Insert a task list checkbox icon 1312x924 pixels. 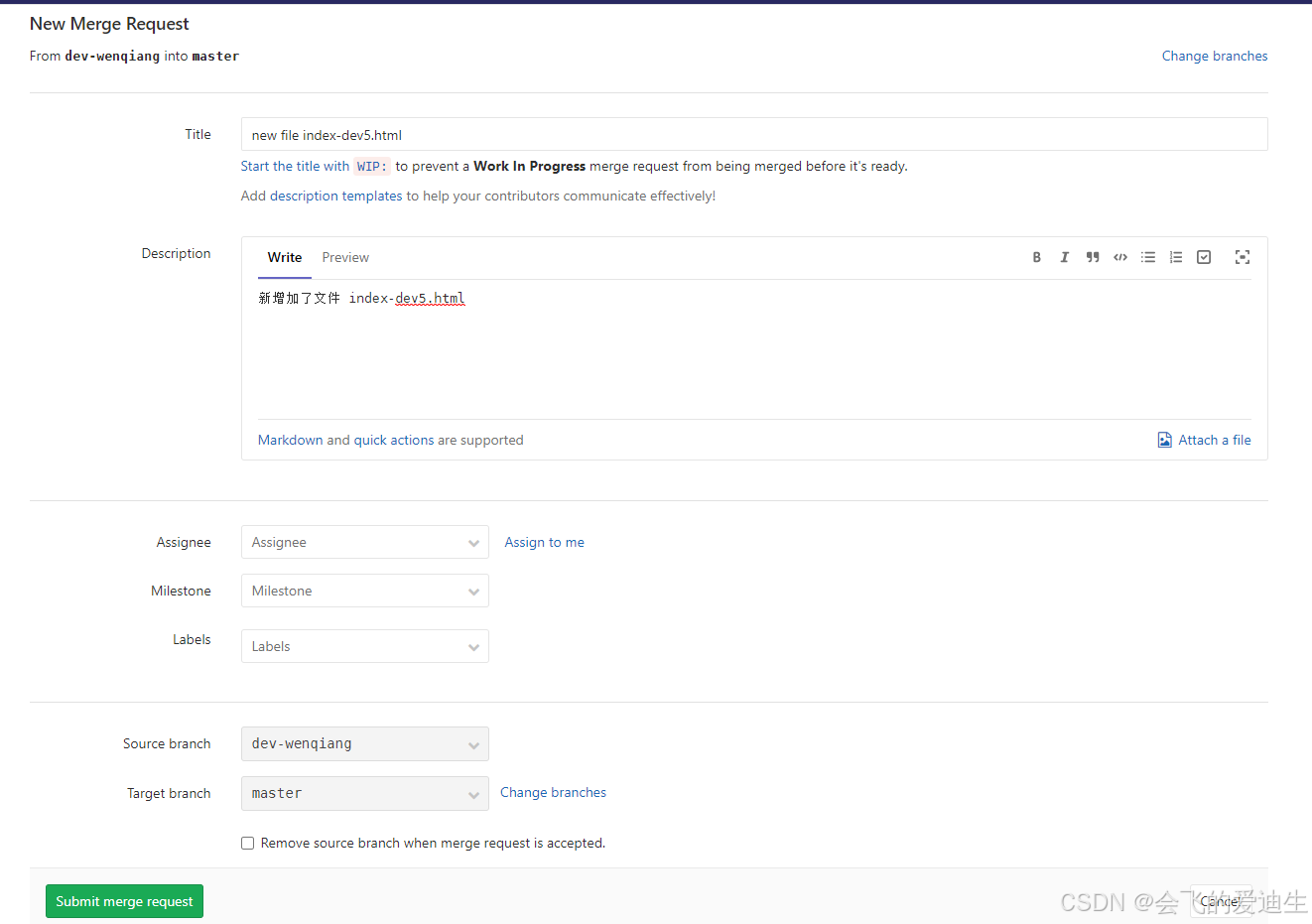coord(1204,257)
